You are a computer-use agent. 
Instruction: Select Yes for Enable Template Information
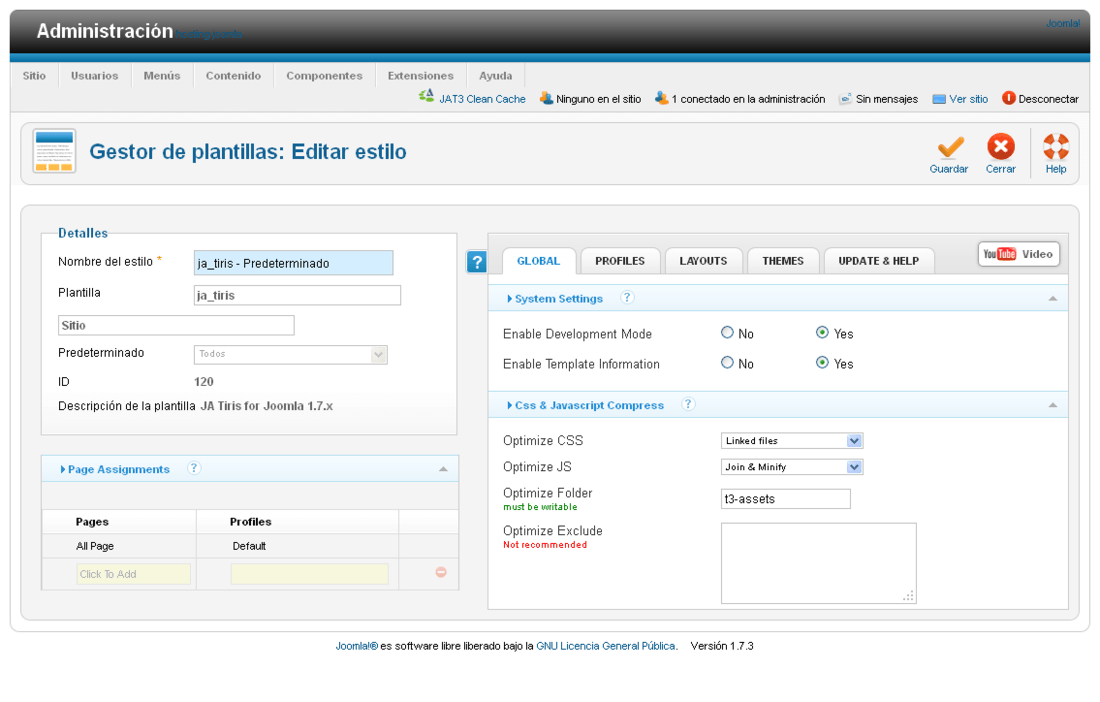pyautogui.click(x=822, y=363)
